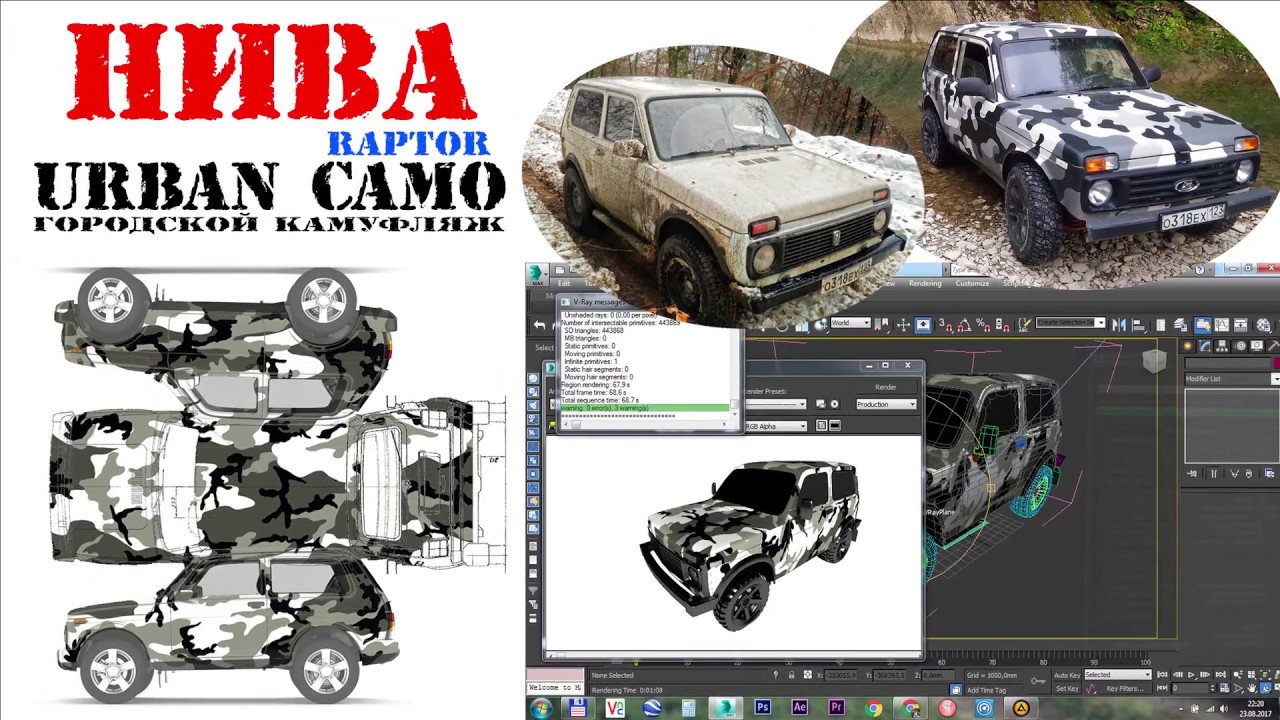Toggle the highlighted Keyboard Shortcut Override icon

click(x=923, y=324)
